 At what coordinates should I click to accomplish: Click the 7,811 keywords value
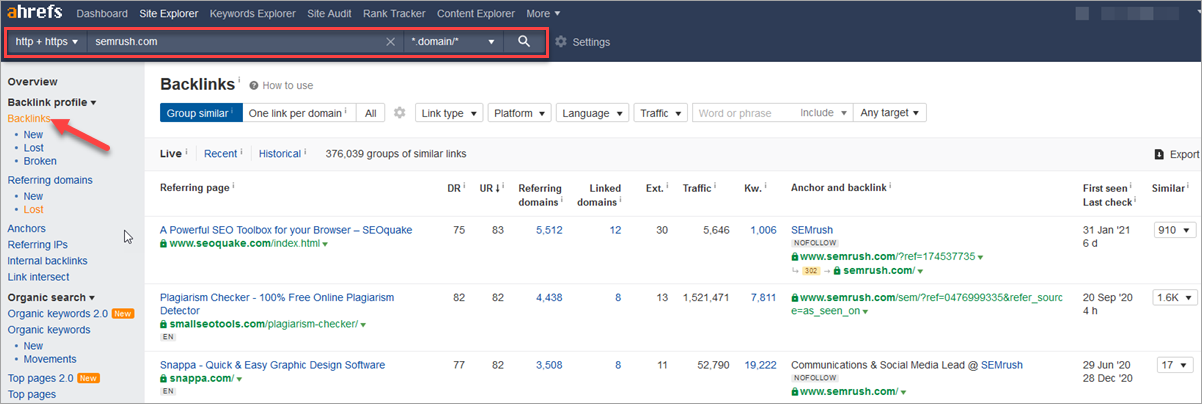tap(763, 298)
